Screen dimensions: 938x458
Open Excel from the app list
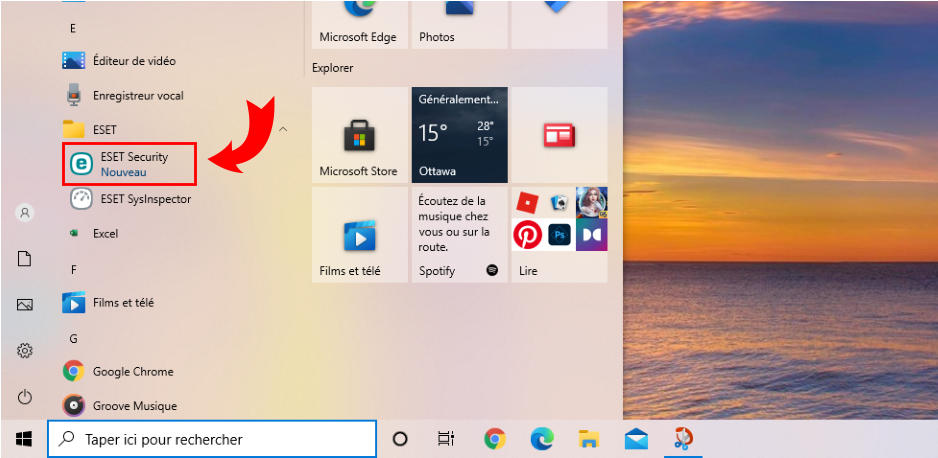click(105, 233)
